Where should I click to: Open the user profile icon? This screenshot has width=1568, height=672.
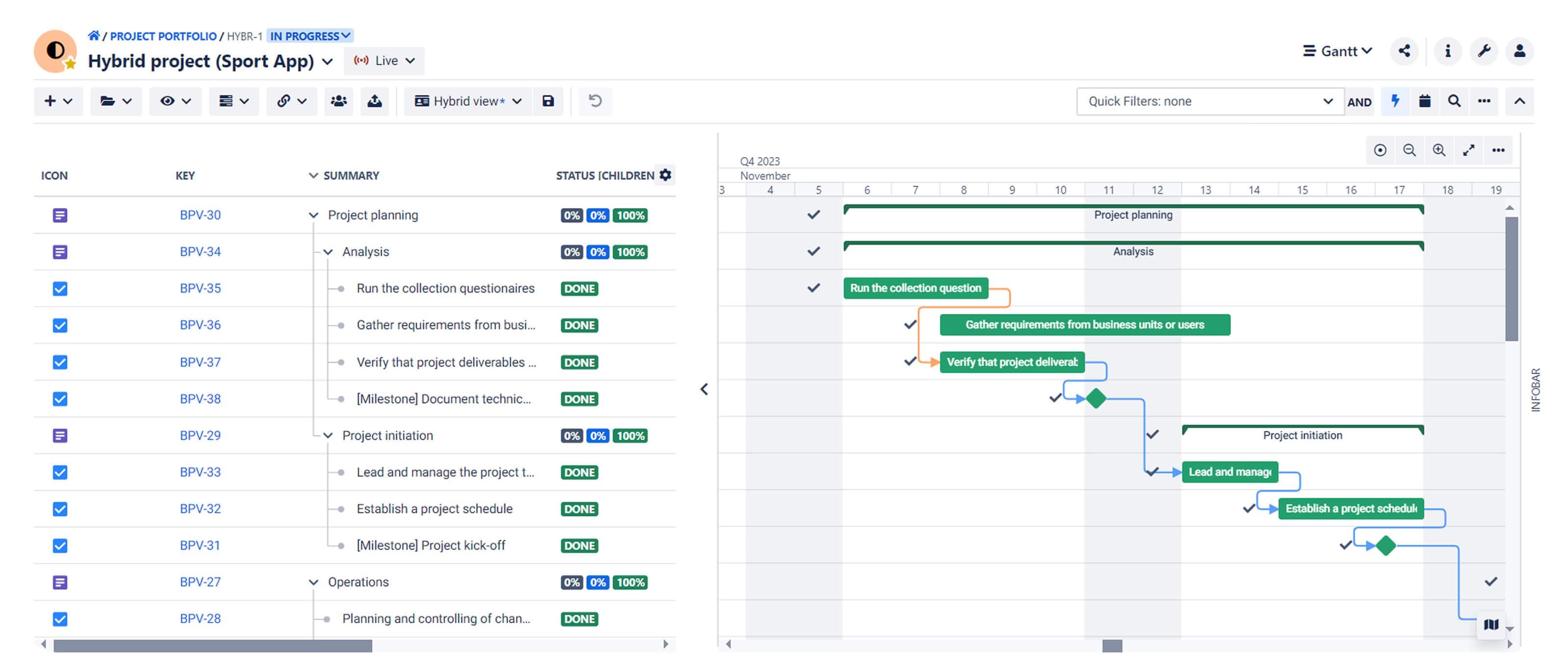coord(1520,51)
